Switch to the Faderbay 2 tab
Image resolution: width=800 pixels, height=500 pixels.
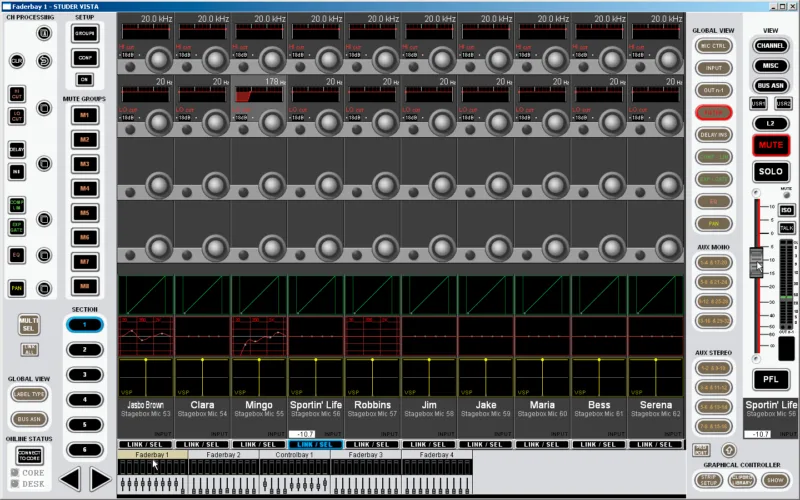coord(223,455)
